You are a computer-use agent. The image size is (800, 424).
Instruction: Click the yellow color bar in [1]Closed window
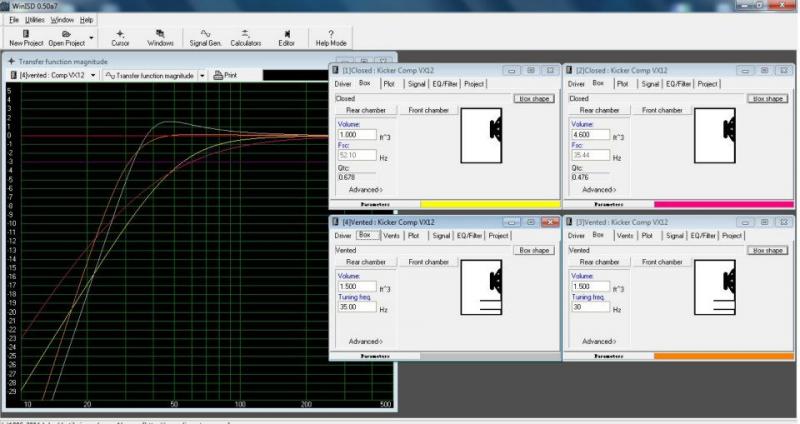tap(491, 203)
